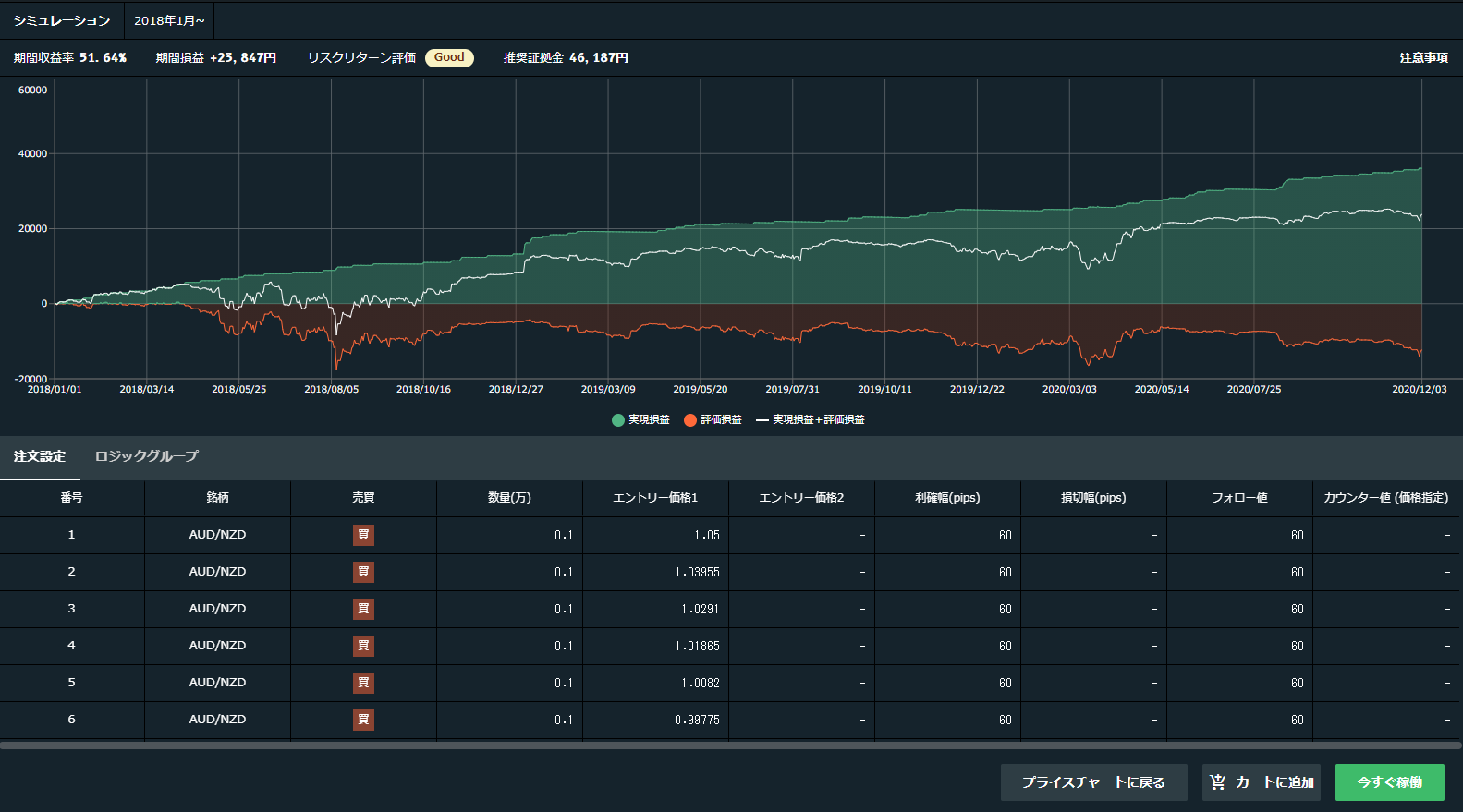Click the row number 4 cell
1463x812 pixels.
click(x=72, y=646)
